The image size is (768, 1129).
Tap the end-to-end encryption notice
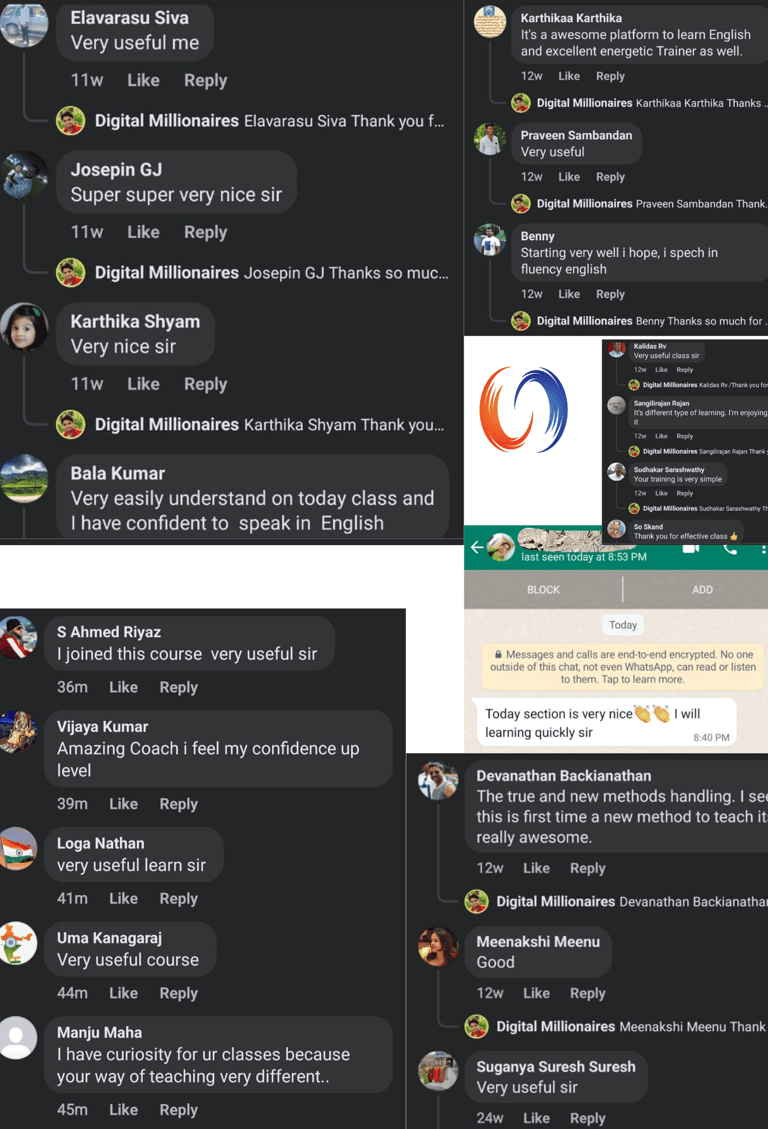[623, 667]
